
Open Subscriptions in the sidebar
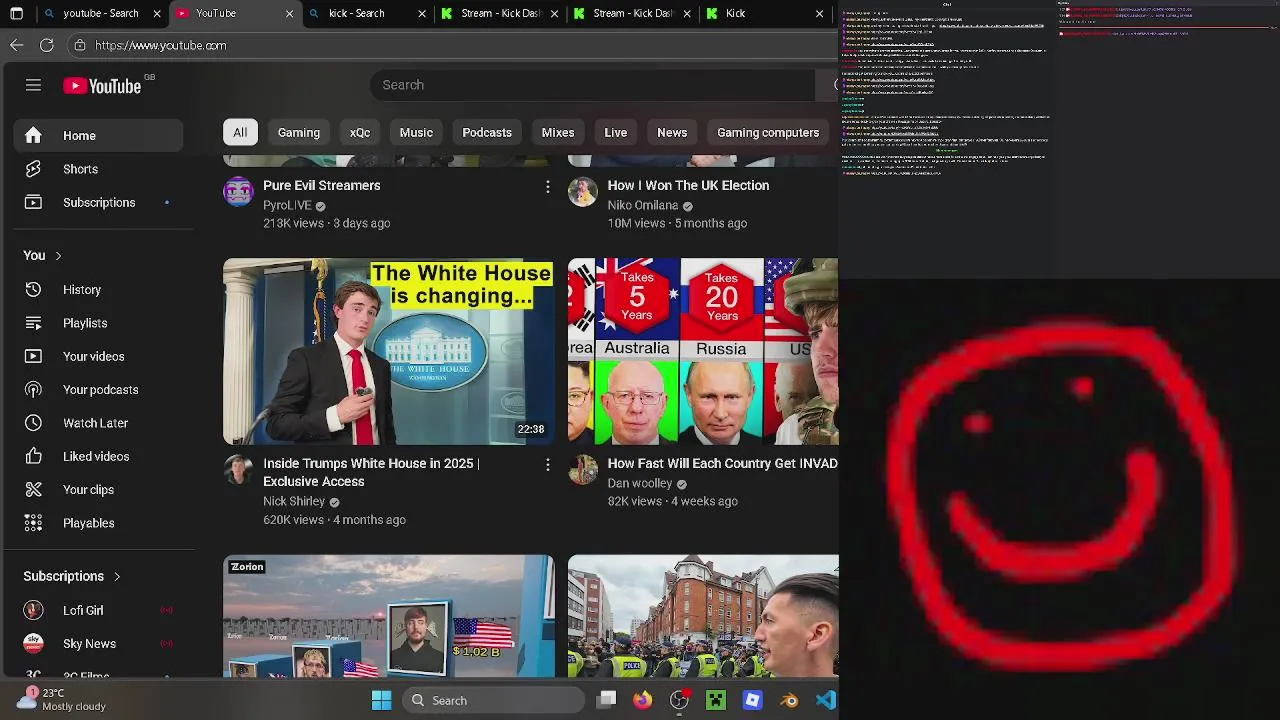tap(98, 202)
